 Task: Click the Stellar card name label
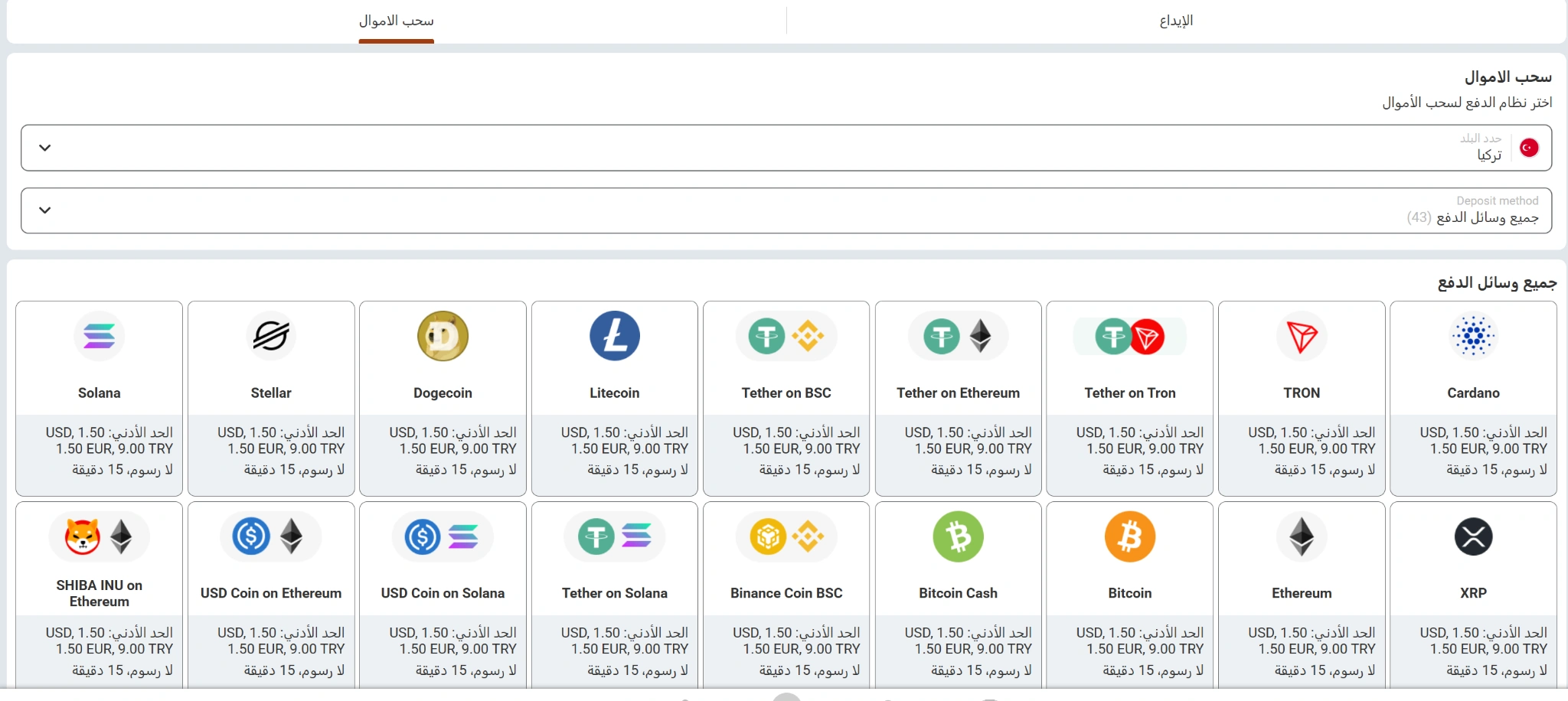pyautogui.click(x=271, y=393)
